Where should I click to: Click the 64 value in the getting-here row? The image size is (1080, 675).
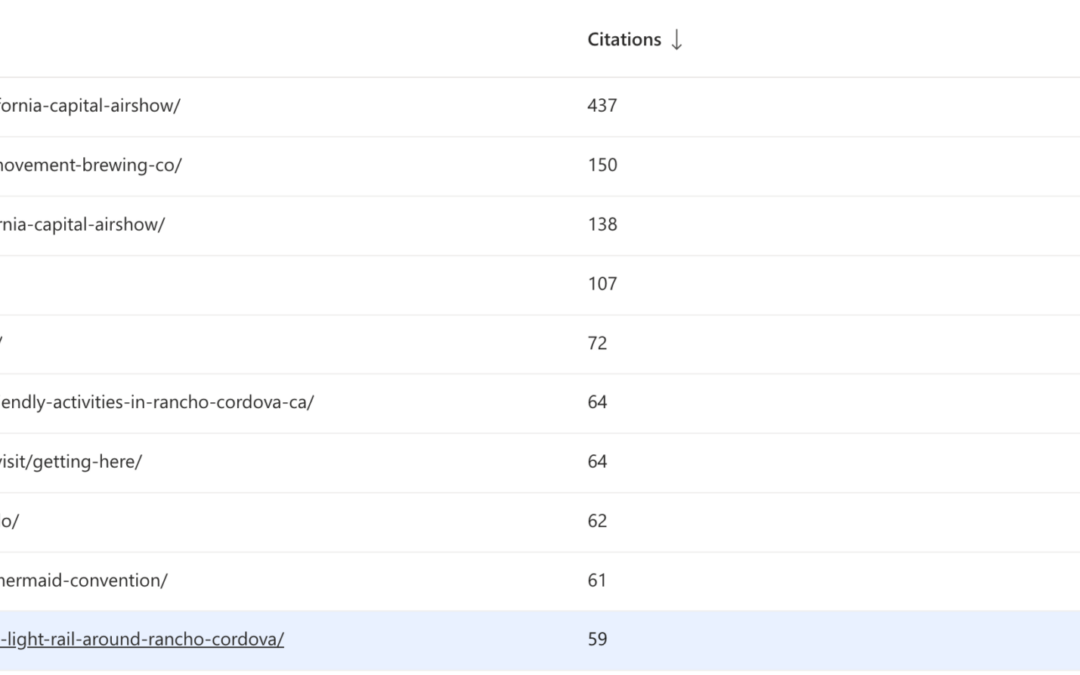pyautogui.click(x=597, y=461)
